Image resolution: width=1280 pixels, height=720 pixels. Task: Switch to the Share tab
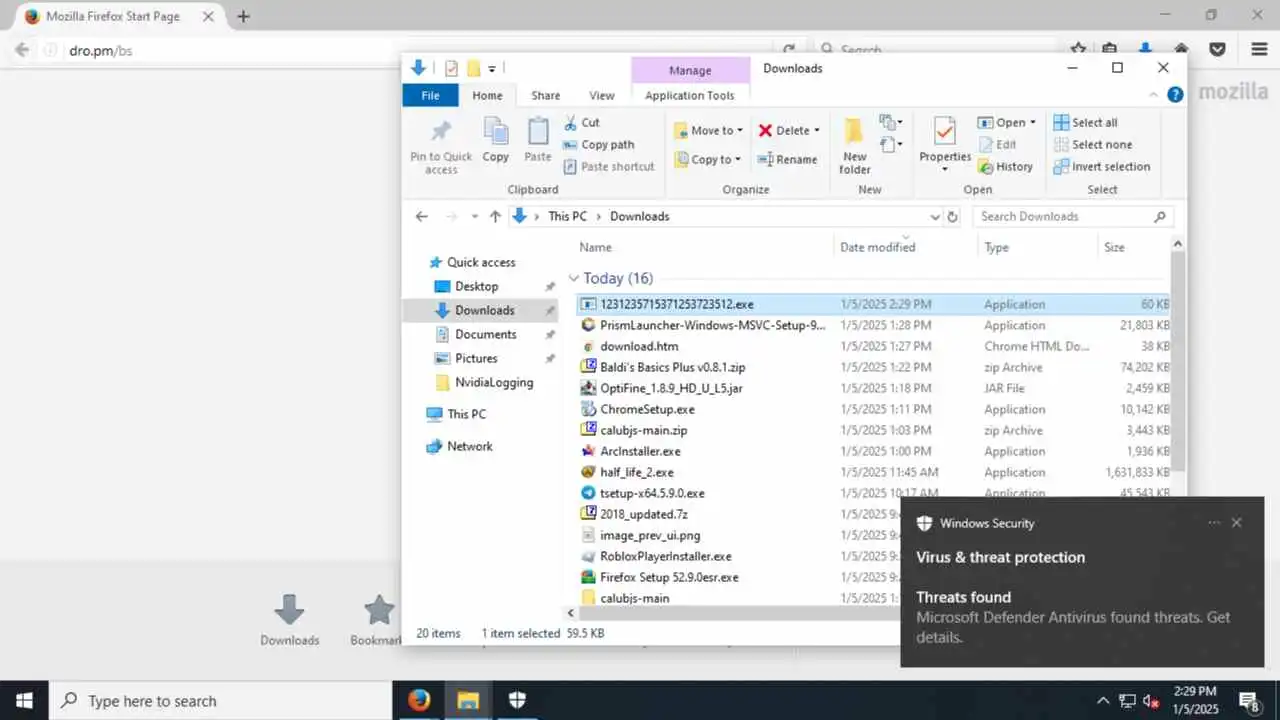point(545,95)
